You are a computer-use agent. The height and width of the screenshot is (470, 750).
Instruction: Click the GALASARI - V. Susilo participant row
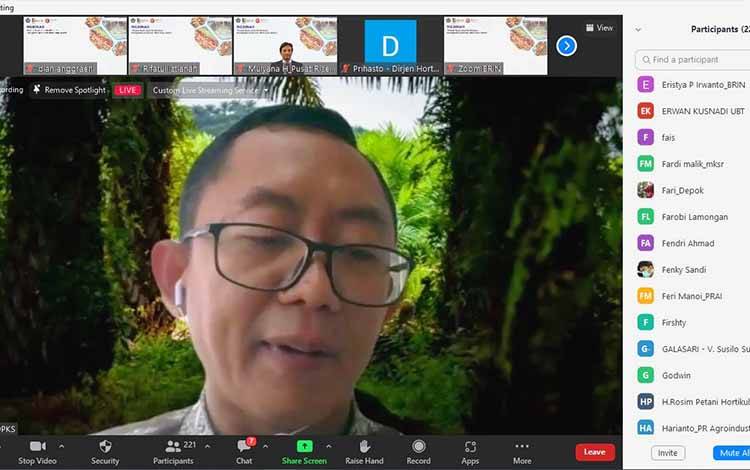point(692,349)
